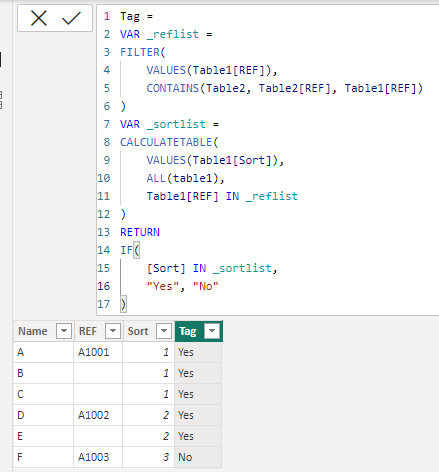Click the RETURN keyword on line 13
439x472 pixels.
click(x=140, y=232)
